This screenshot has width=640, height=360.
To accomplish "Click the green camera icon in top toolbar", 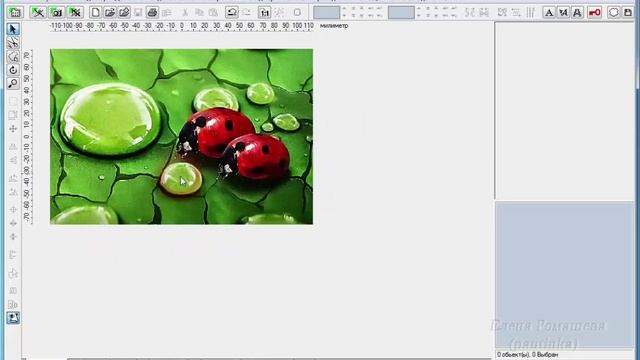I will tap(56, 13).
